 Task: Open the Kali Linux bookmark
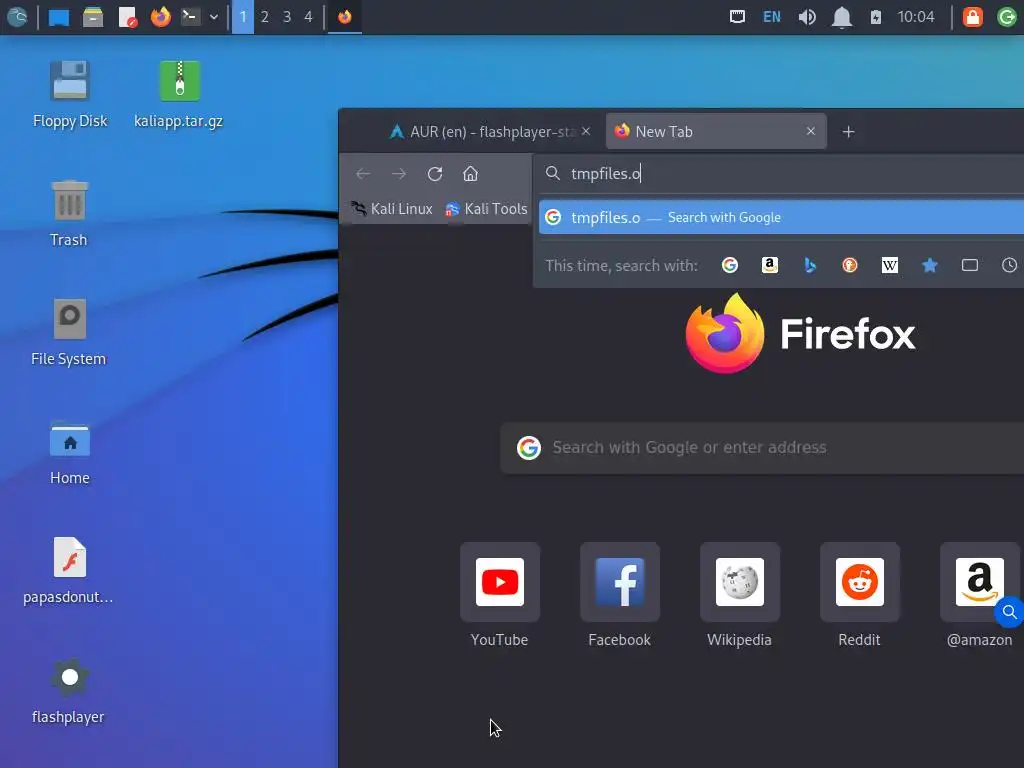(392, 209)
